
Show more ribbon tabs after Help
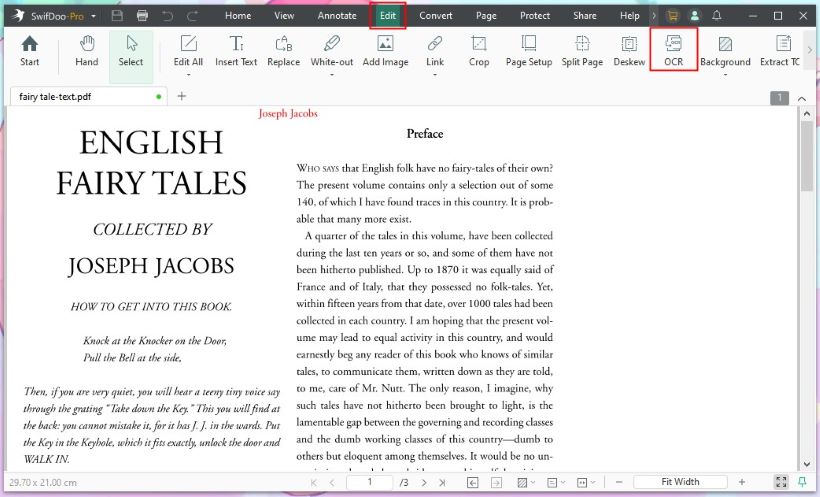coord(654,16)
